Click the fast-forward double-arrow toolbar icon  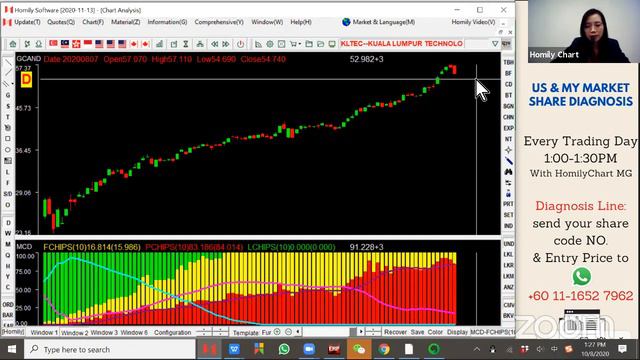pos(226,44)
